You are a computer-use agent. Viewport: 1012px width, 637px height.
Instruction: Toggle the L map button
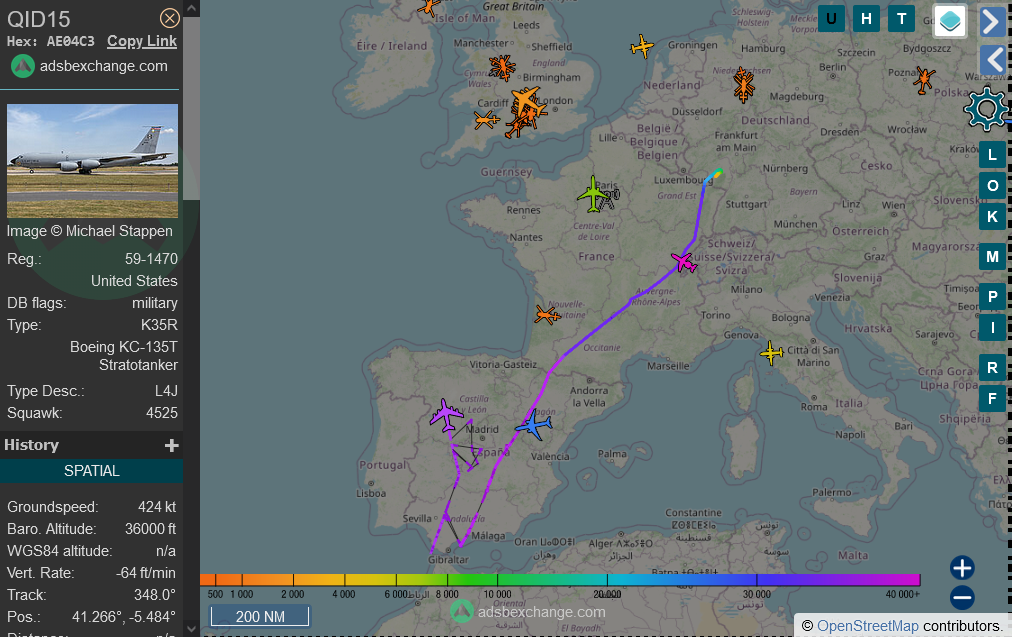[x=992, y=155]
